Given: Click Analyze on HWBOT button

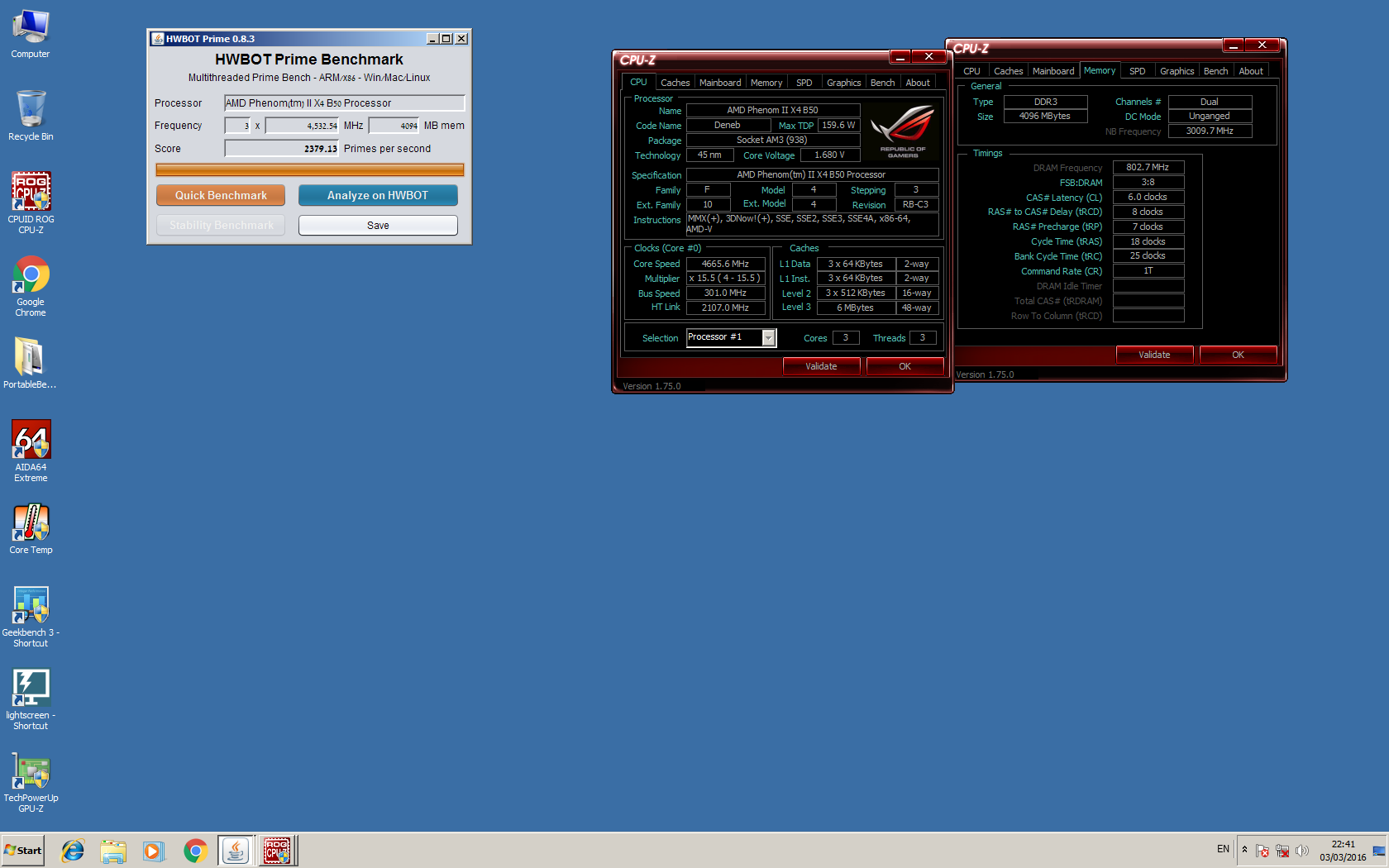Looking at the screenshot, I should [x=378, y=195].
